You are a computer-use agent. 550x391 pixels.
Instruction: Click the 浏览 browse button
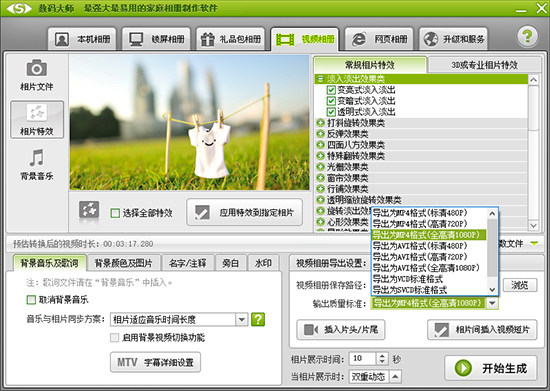[x=519, y=285]
